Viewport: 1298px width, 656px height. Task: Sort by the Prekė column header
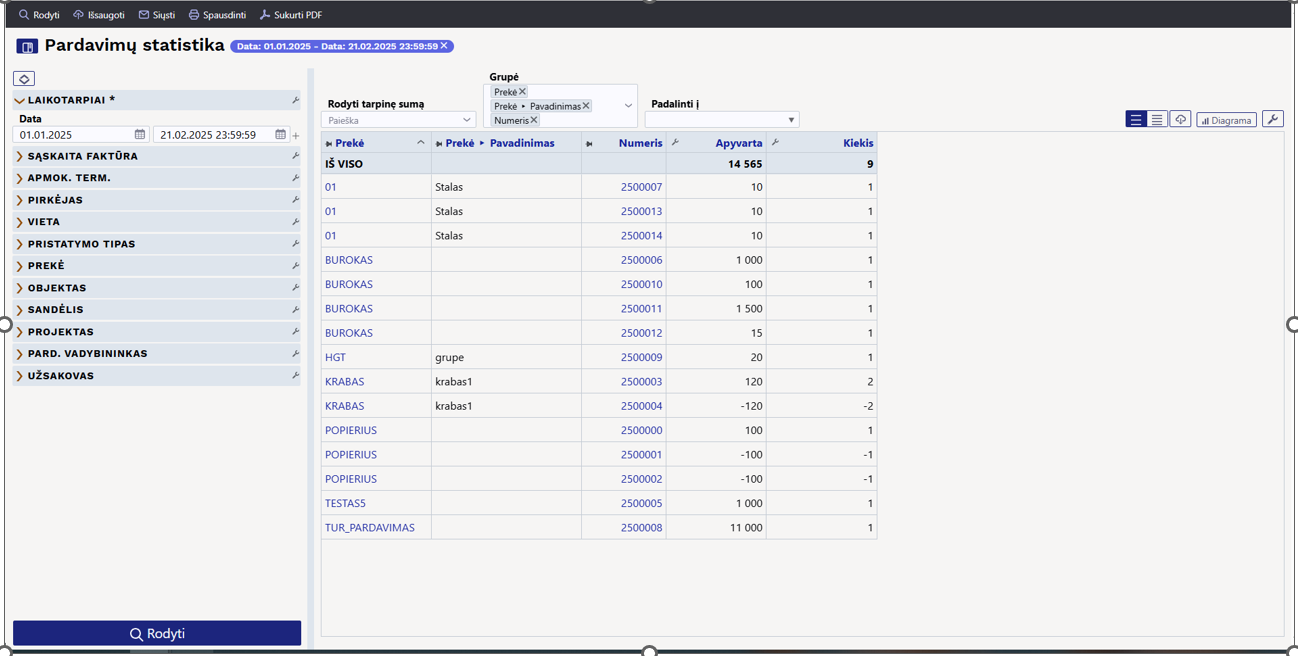click(x=350, y=143)
